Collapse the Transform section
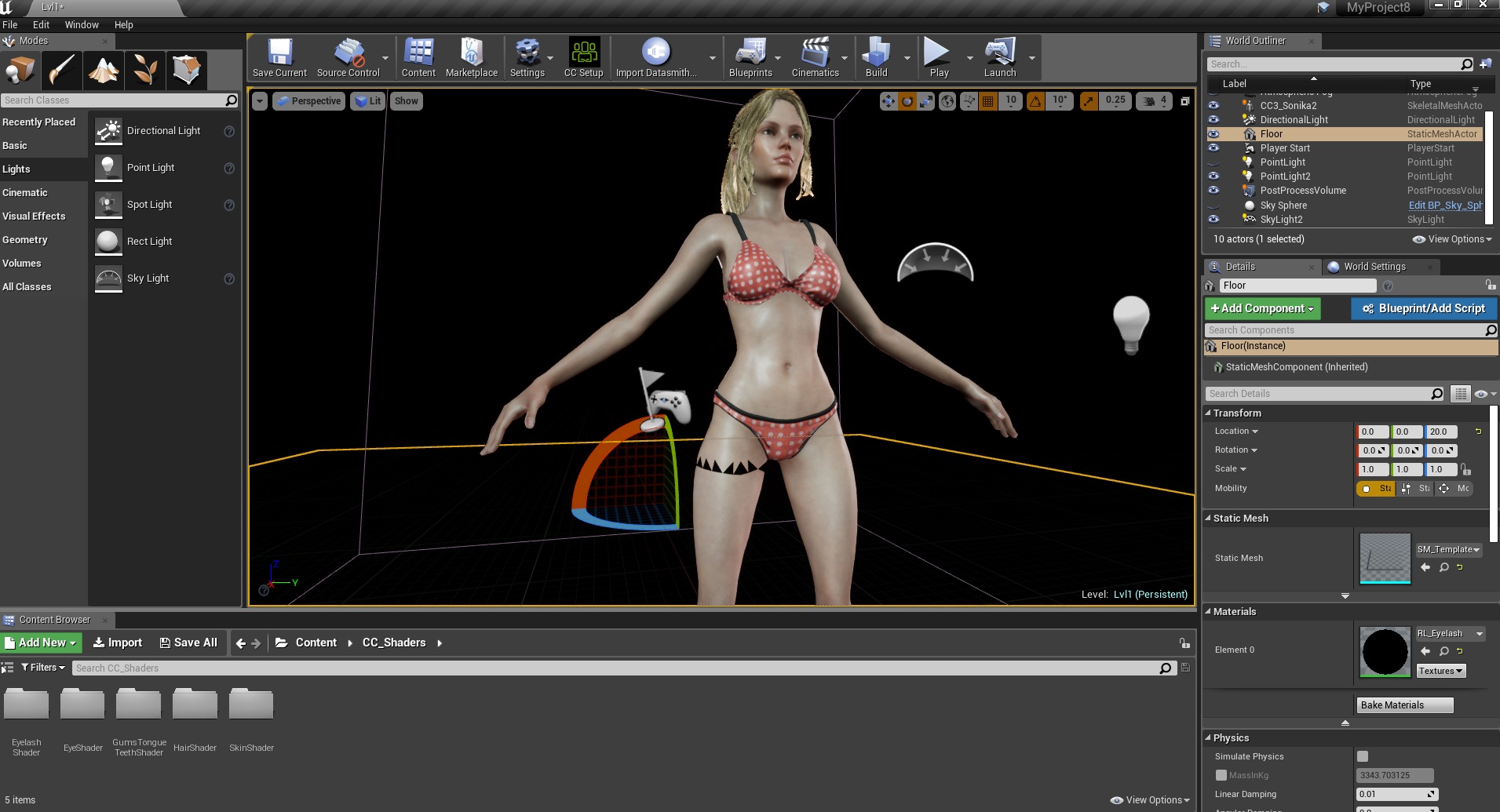This screenshot has height=812, width=1500. pyautogui.click(x=1208, y=413)
